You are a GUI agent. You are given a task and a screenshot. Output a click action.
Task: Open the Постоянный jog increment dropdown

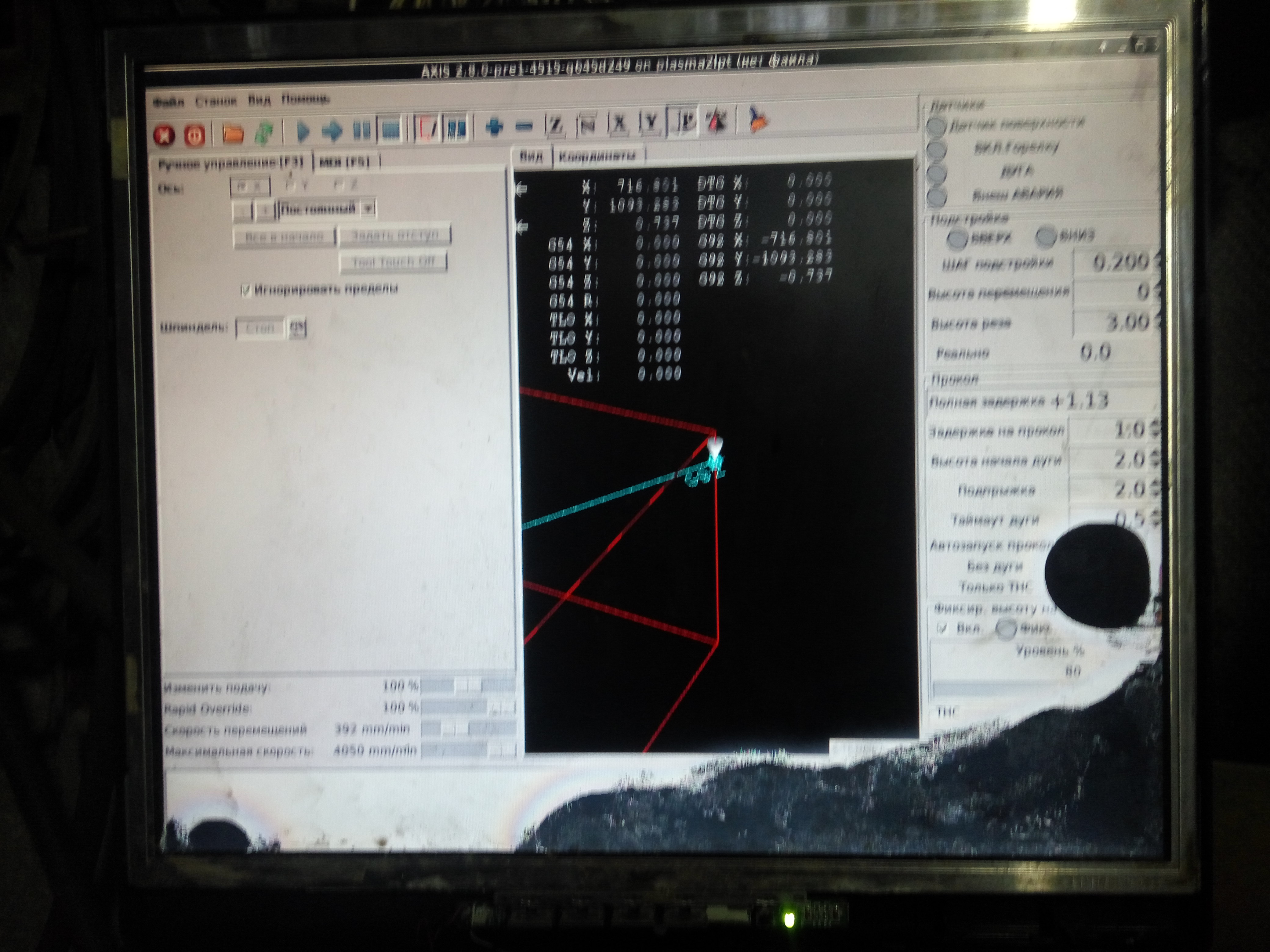(x=368, y=208)
